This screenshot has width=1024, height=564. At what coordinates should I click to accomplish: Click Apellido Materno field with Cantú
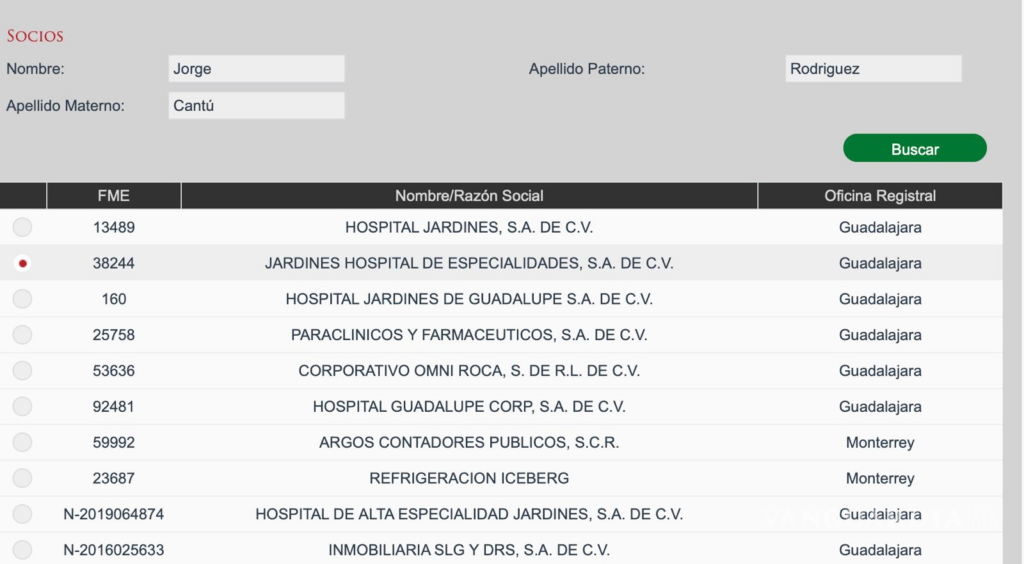(257, 106)
